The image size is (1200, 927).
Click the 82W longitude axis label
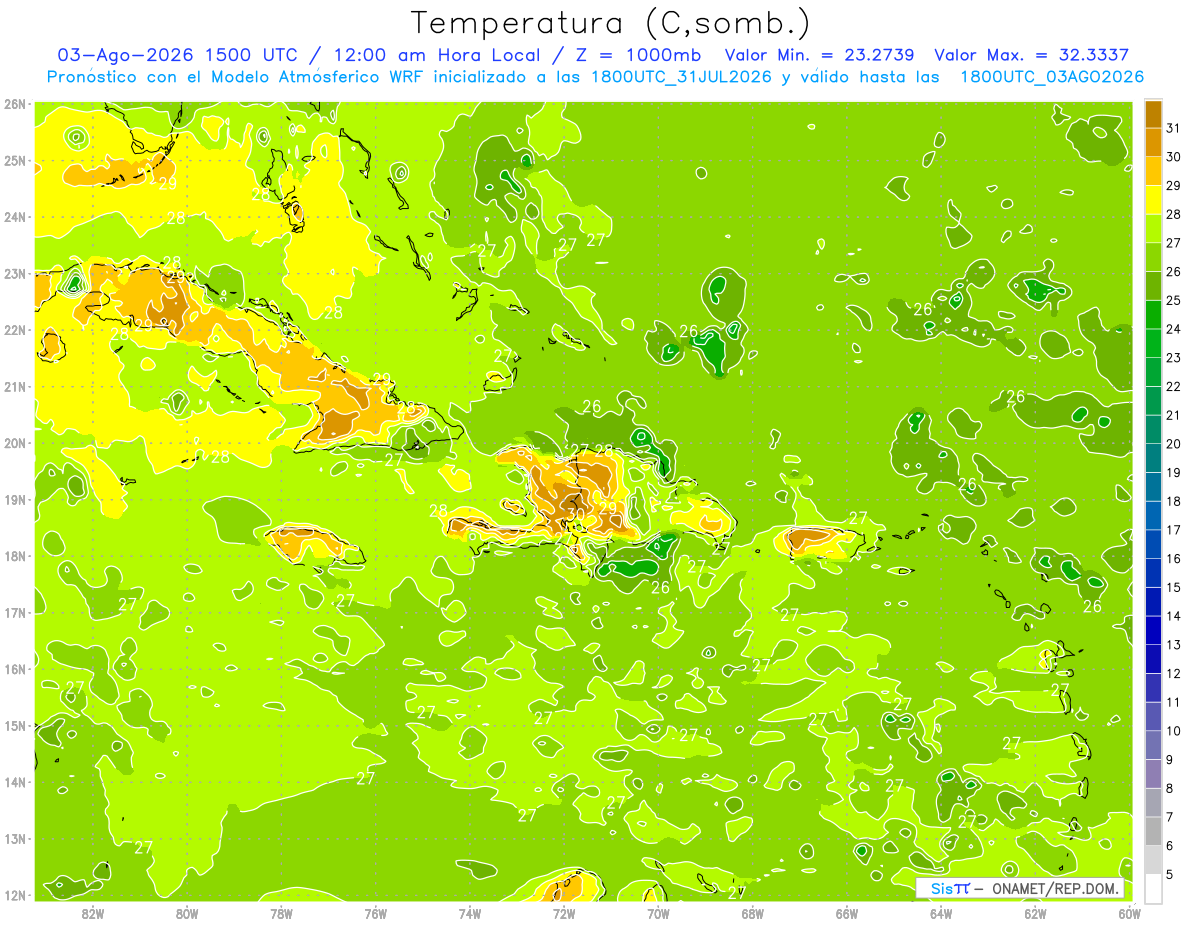tap(93, 913)
